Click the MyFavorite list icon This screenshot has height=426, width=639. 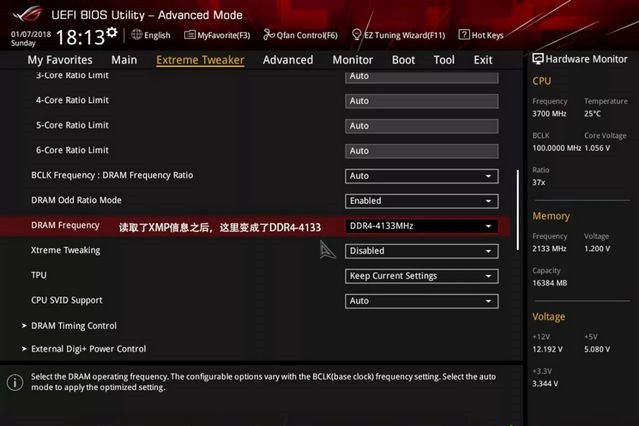pyautogui.click(x=189, y=35)
